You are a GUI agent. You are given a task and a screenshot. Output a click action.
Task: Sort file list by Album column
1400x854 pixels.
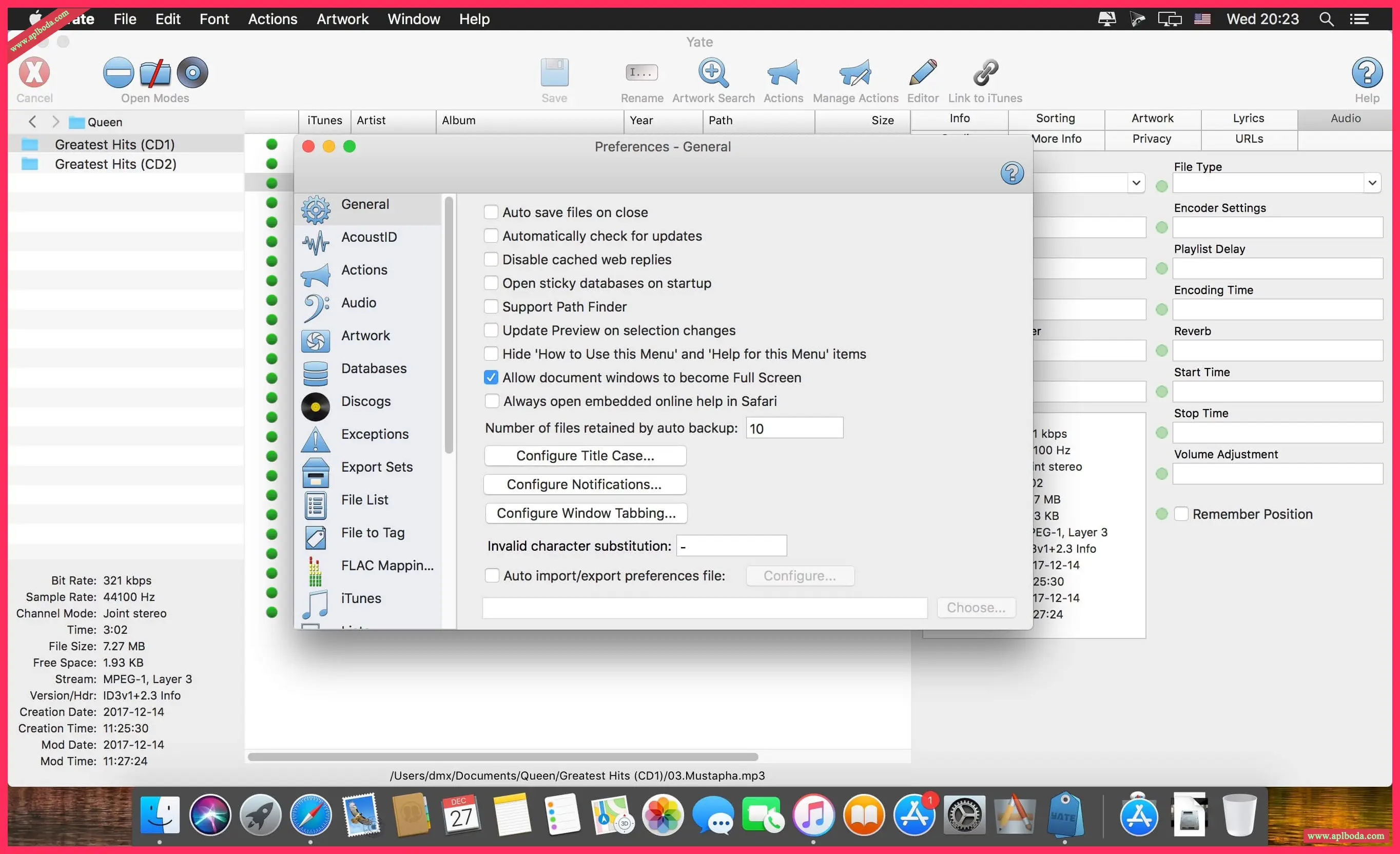[530, 121]
